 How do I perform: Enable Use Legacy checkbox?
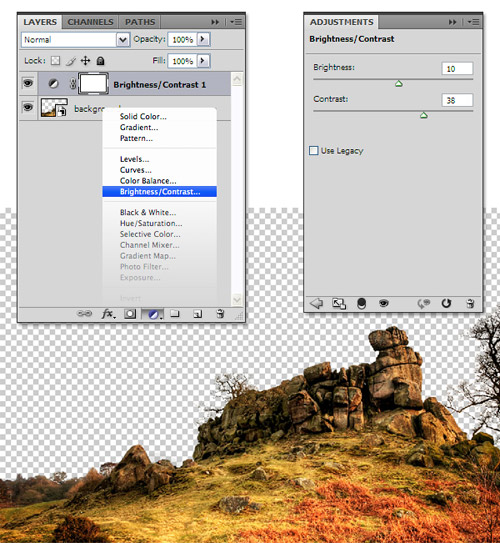point(314,151)
